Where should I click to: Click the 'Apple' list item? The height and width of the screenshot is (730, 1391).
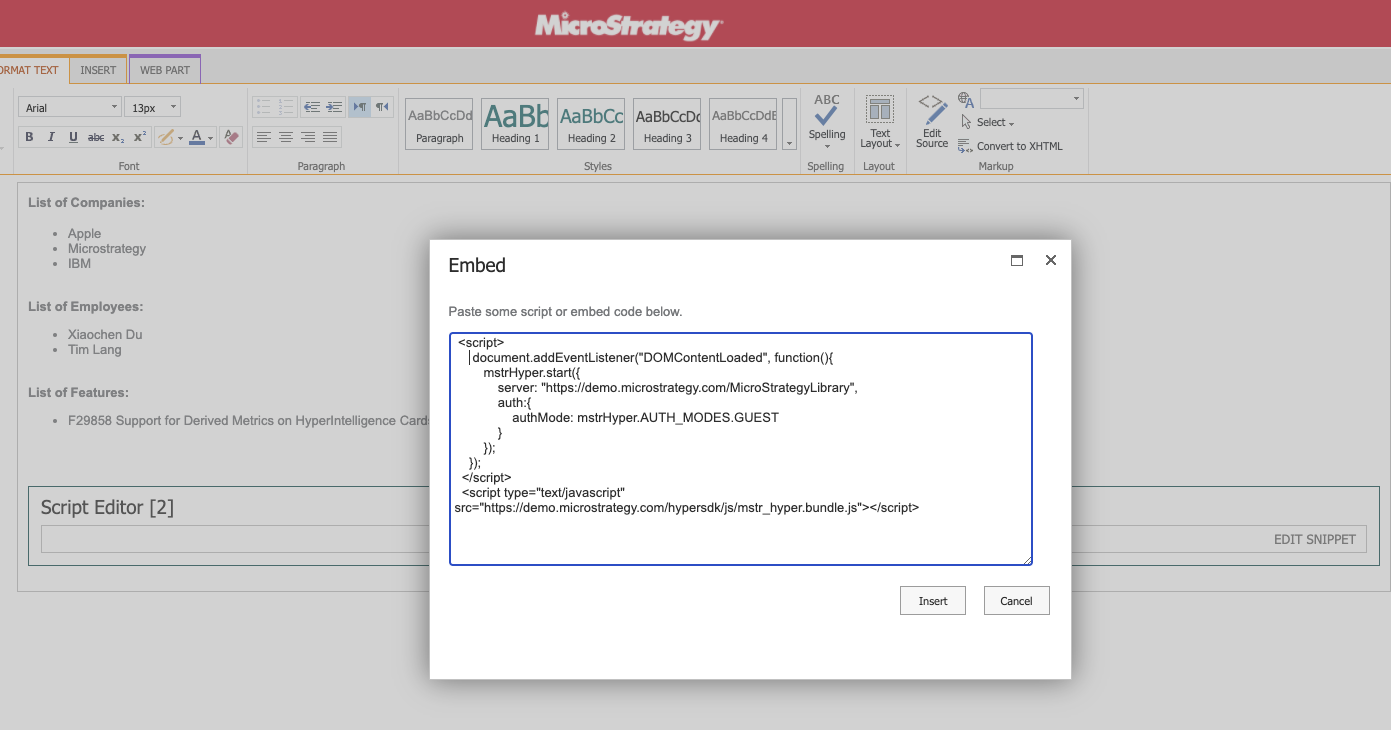click(85, 234)
